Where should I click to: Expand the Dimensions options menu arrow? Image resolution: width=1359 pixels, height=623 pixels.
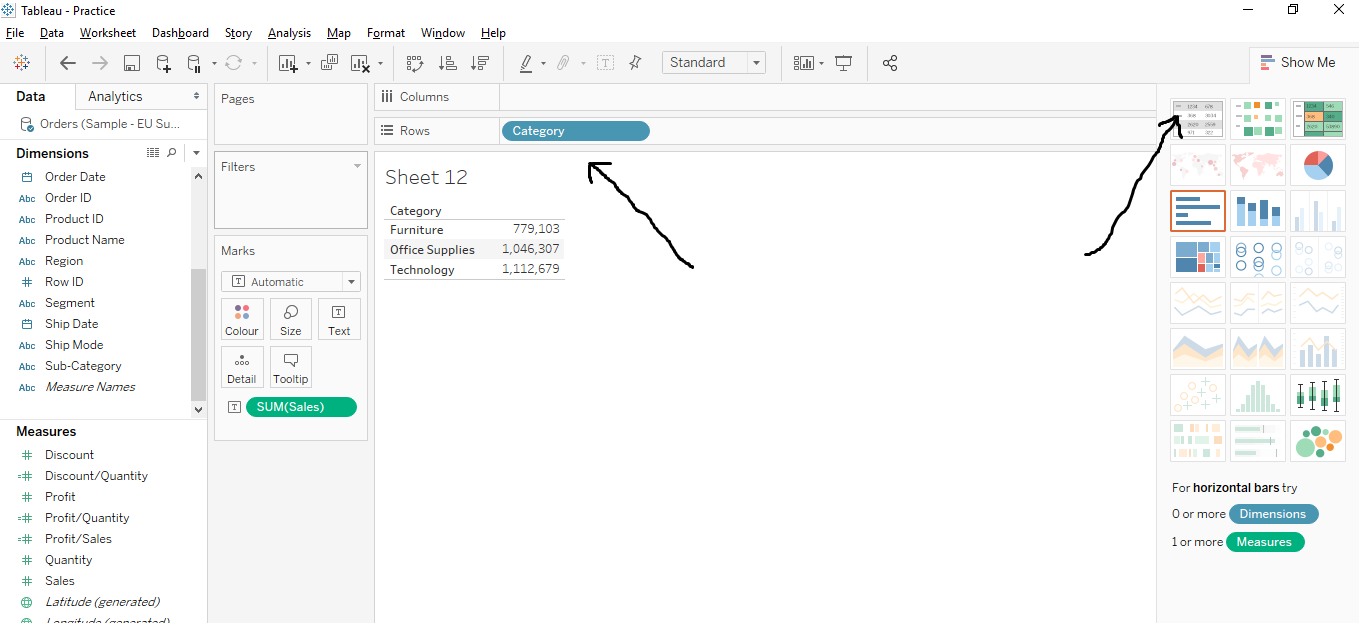pyautogui.click(x=196, y=152)
